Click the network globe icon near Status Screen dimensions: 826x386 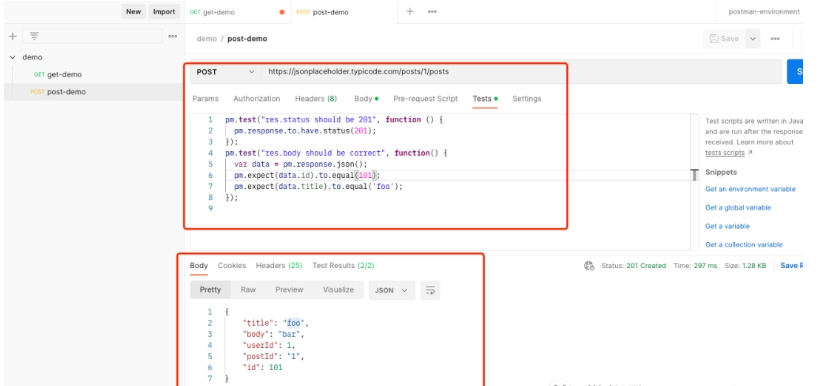(589, 265)
